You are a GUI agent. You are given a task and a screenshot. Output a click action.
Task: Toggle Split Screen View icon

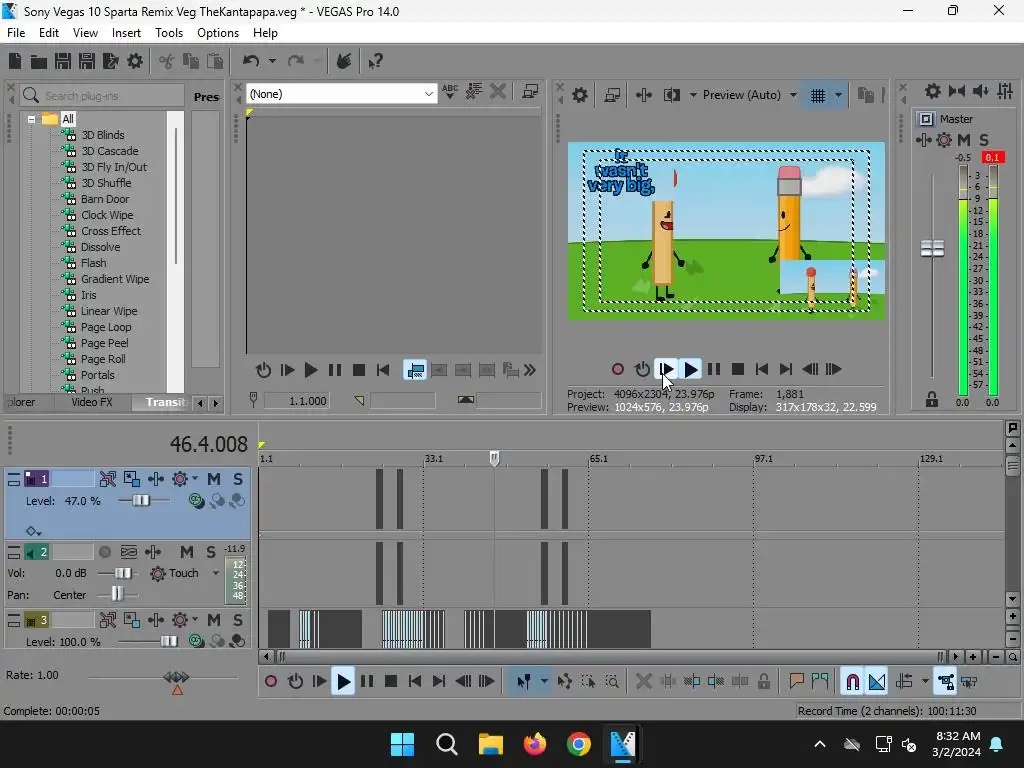pos(671,95)
